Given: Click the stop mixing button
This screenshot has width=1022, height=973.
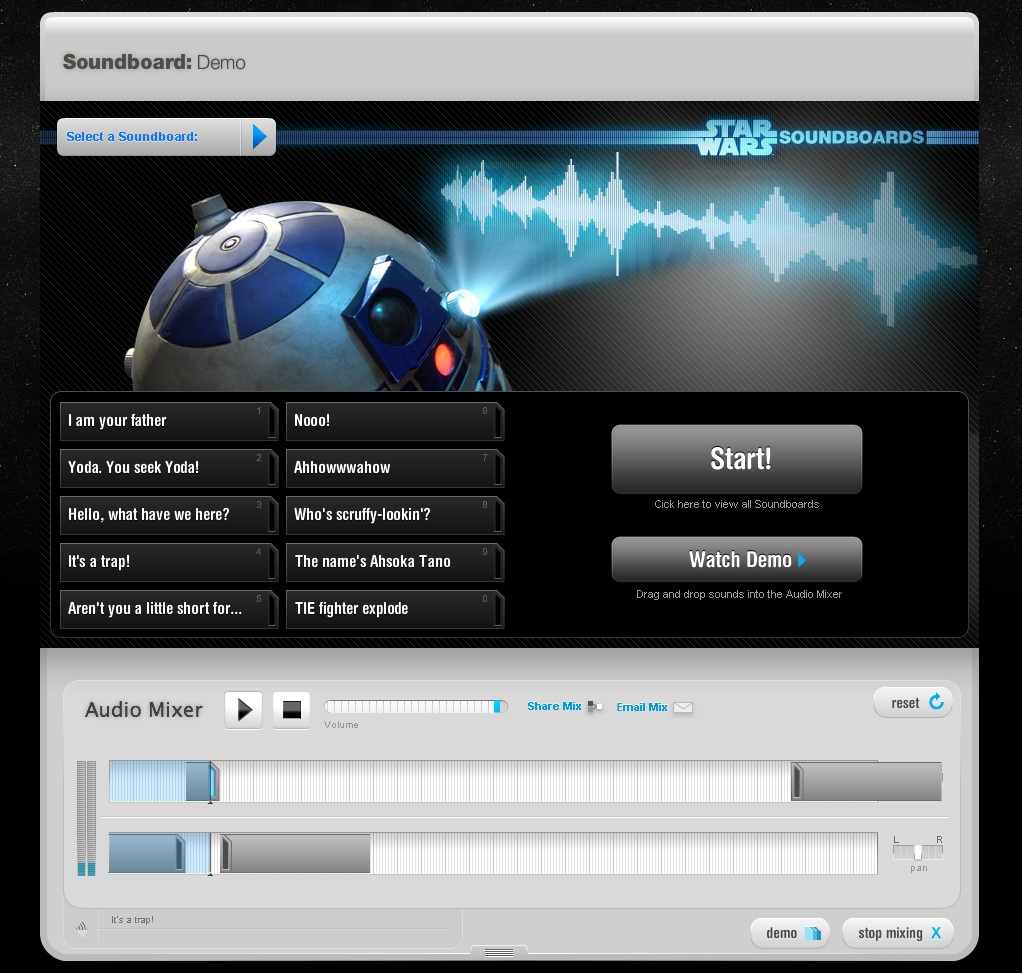Looking at the screenshot, I should (x=898, y=933).
